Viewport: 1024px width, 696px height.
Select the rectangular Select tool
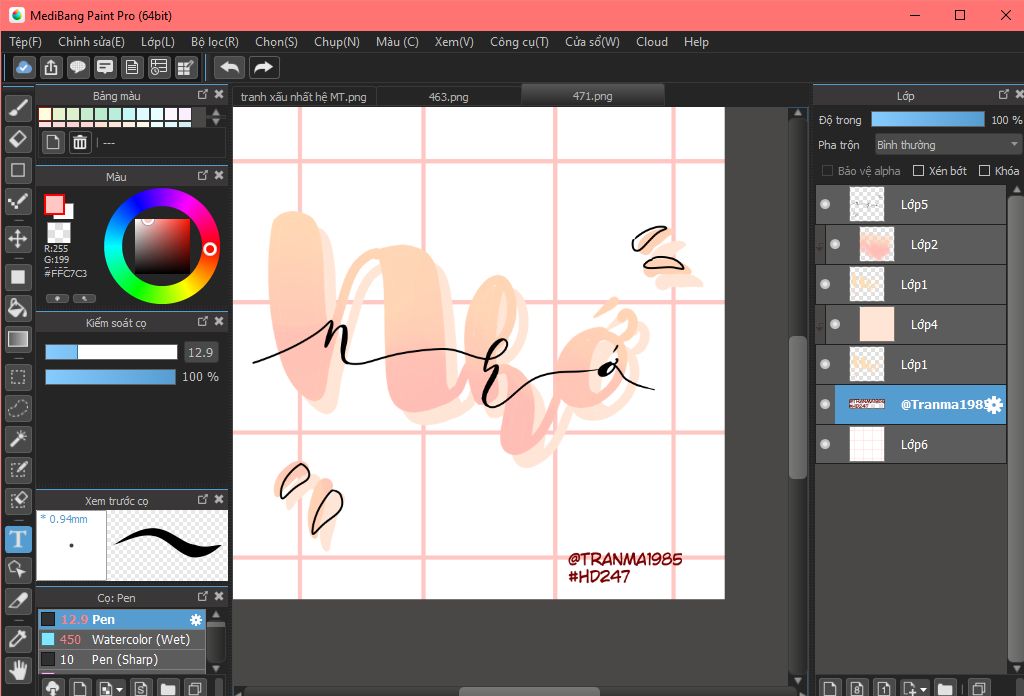[x=18, y=377]
